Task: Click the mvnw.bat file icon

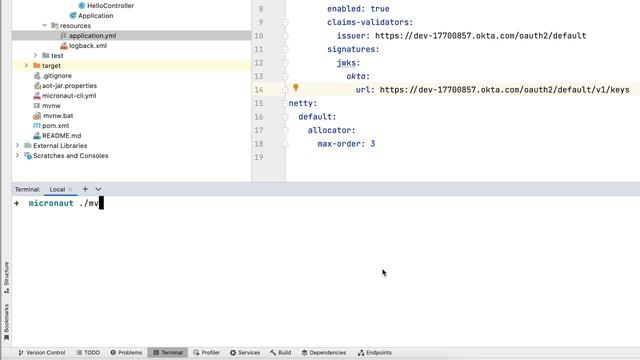Action: 37,116
